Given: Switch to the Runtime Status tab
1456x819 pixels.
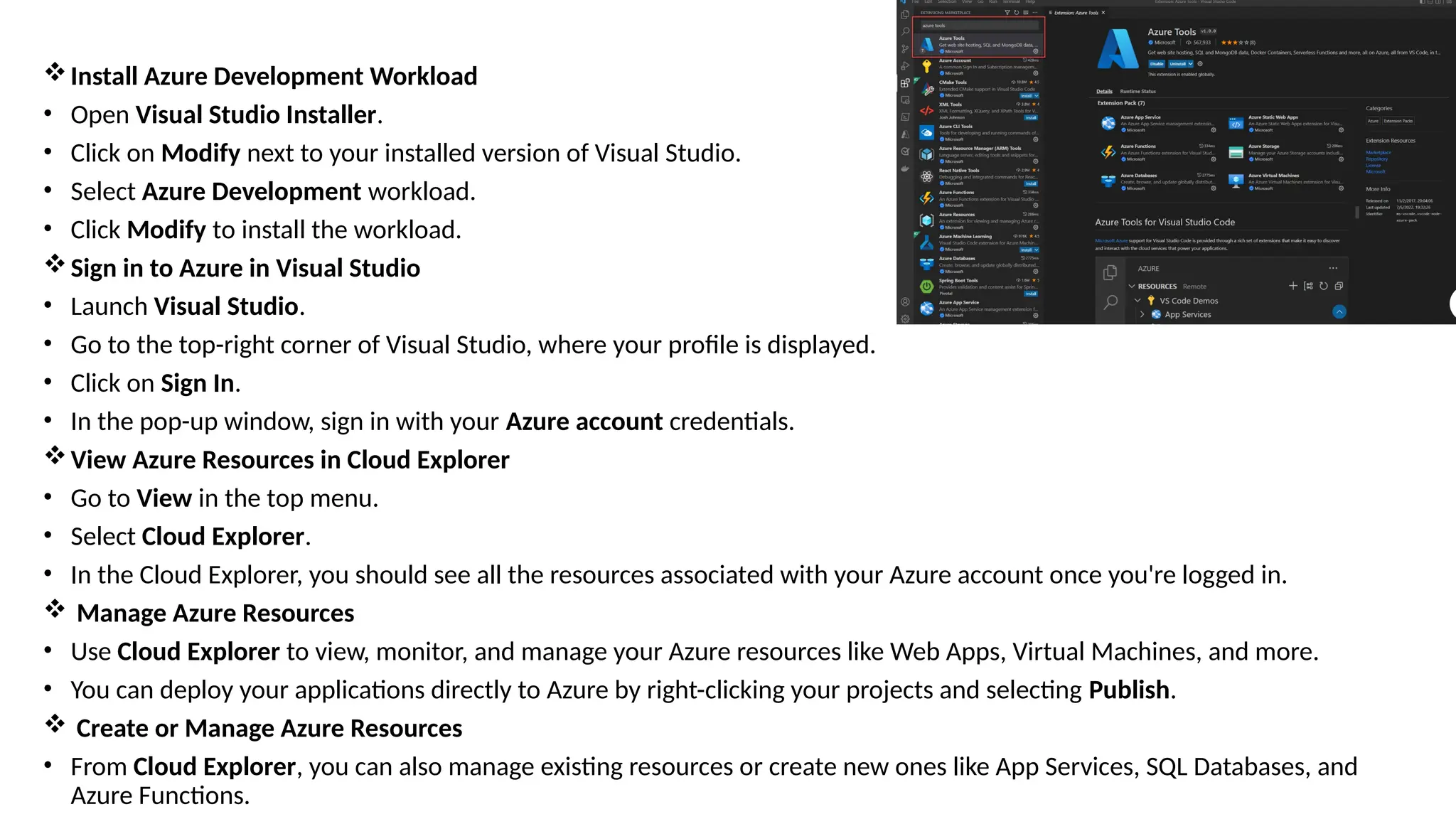Looking at the screenshot, I should coord(1137,92).
